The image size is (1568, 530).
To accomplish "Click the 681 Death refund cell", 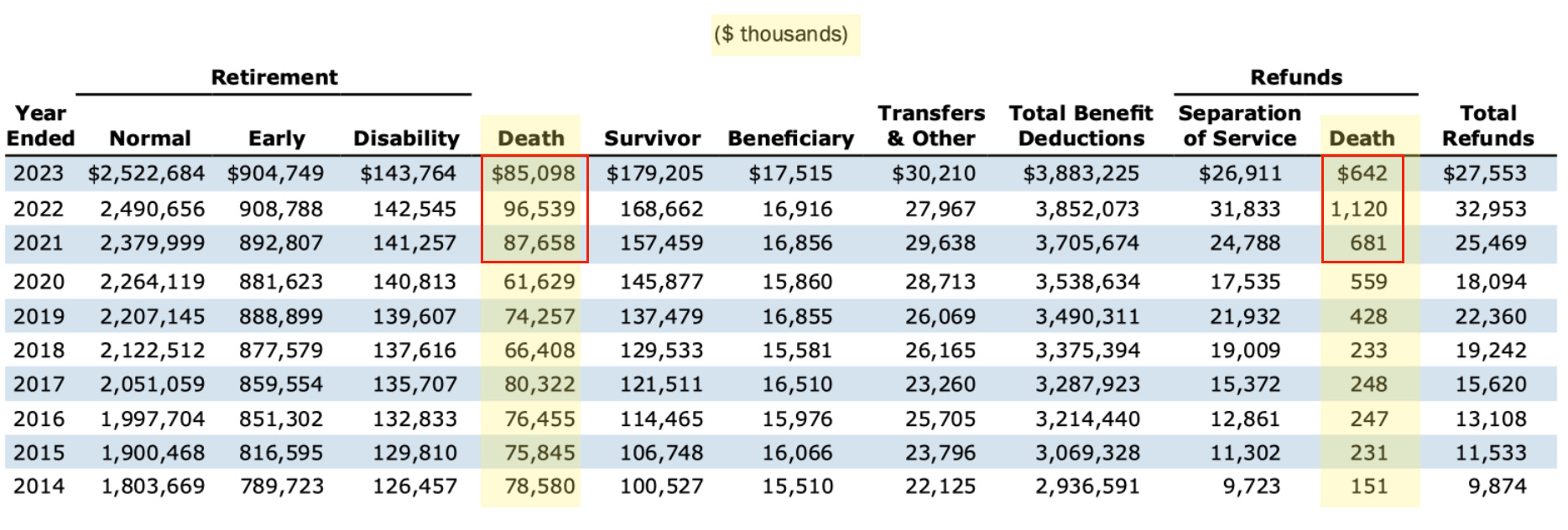I will [x=1368, y=243].
